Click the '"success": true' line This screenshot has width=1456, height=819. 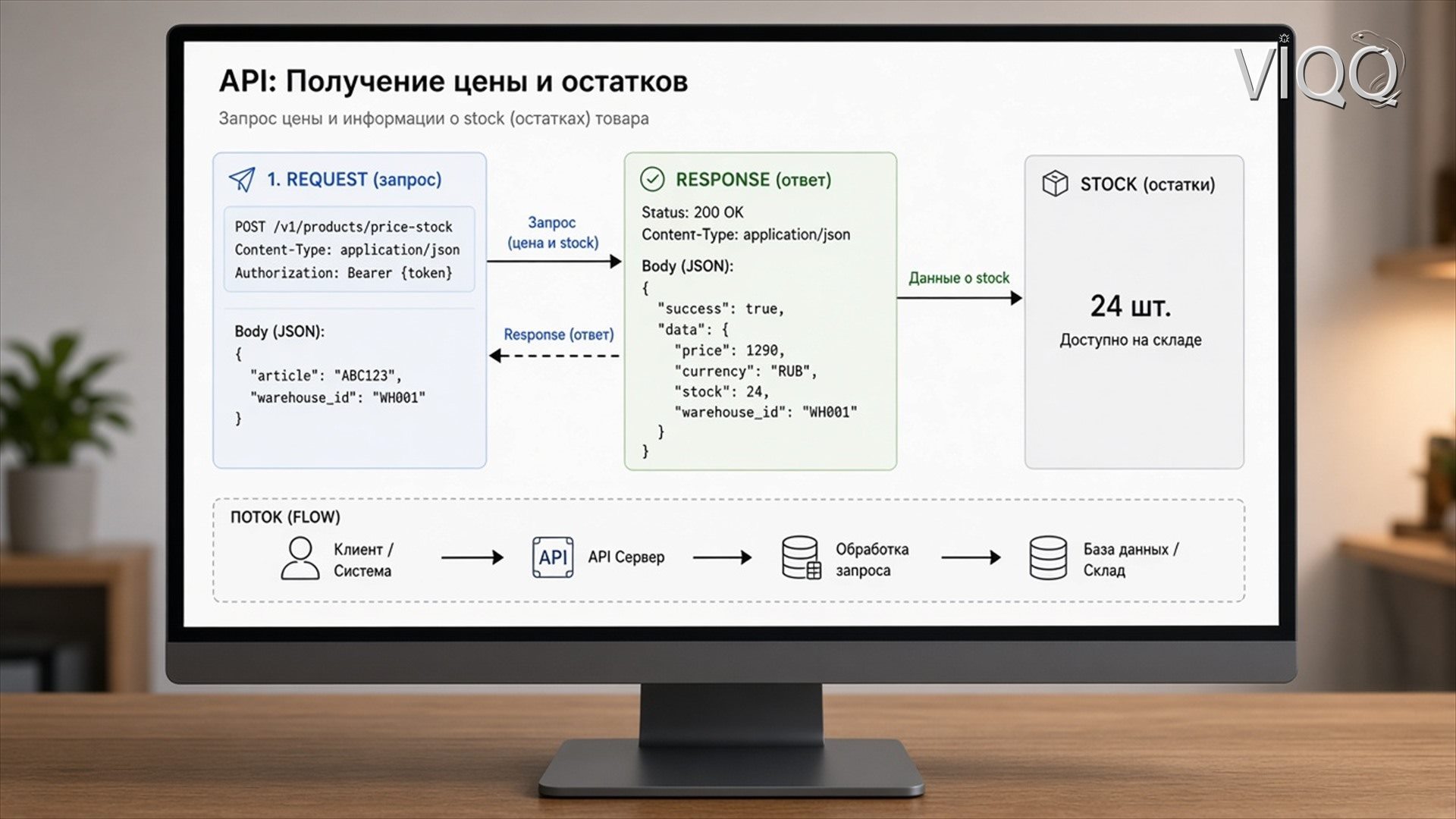[721, 309]
